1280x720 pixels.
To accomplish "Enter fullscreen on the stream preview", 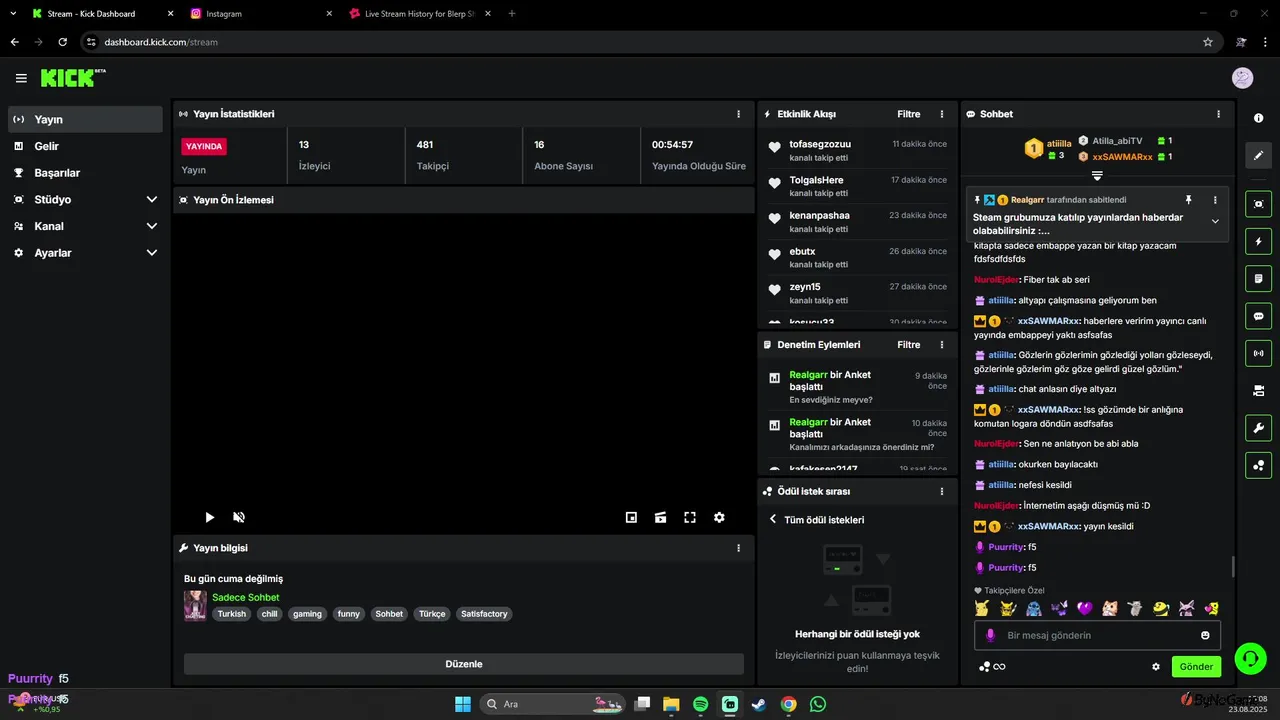I will pyautogui.click(x=690, y=517).
